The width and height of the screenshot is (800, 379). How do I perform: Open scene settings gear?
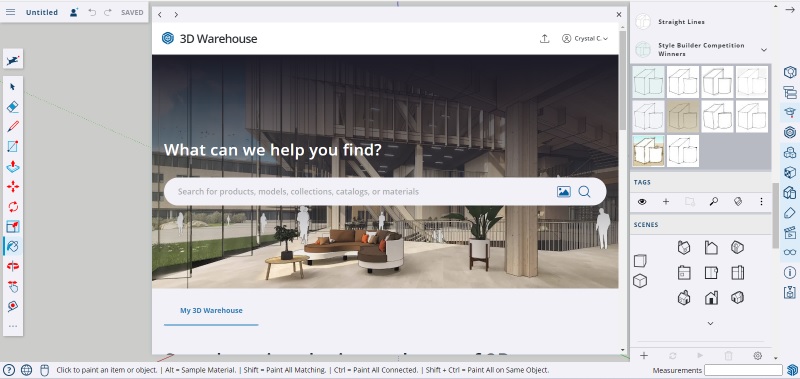pyautogui.click(x=758, y=356)
